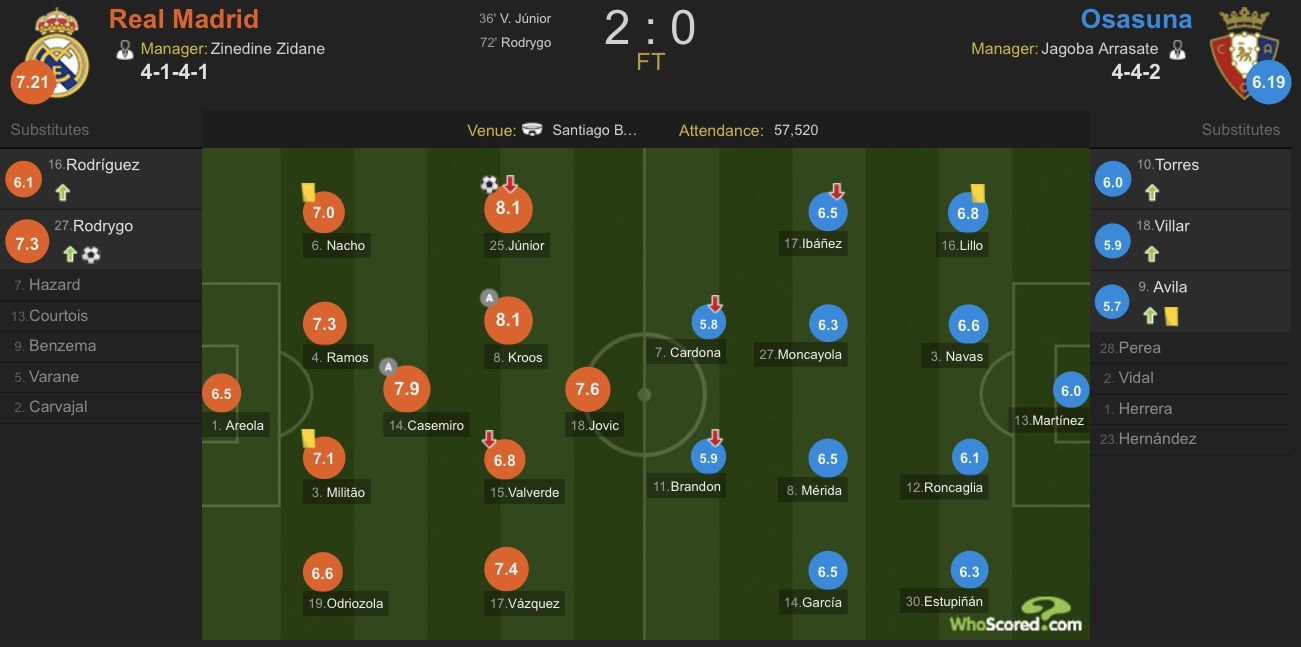This screenshot has height=647, width=1301.
Task: Open the Osasuna team name link
Action: 1136,19
